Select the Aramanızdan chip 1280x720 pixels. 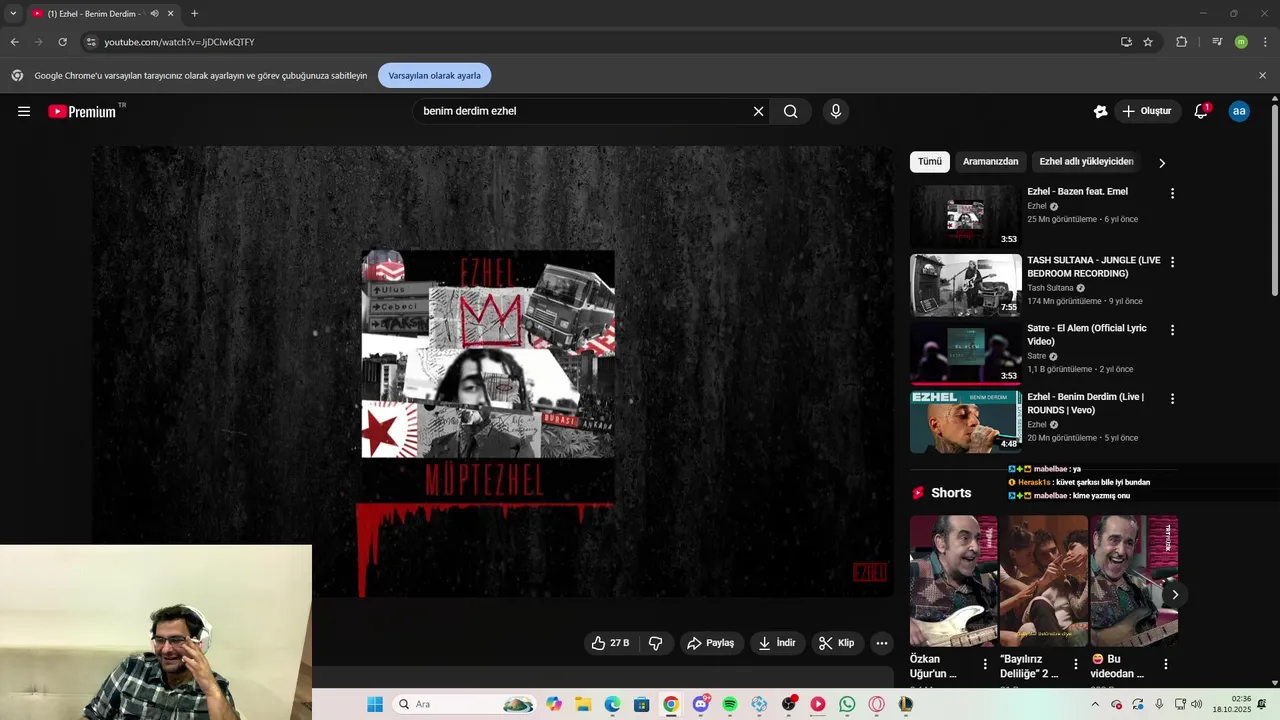[x=990, y=162]
